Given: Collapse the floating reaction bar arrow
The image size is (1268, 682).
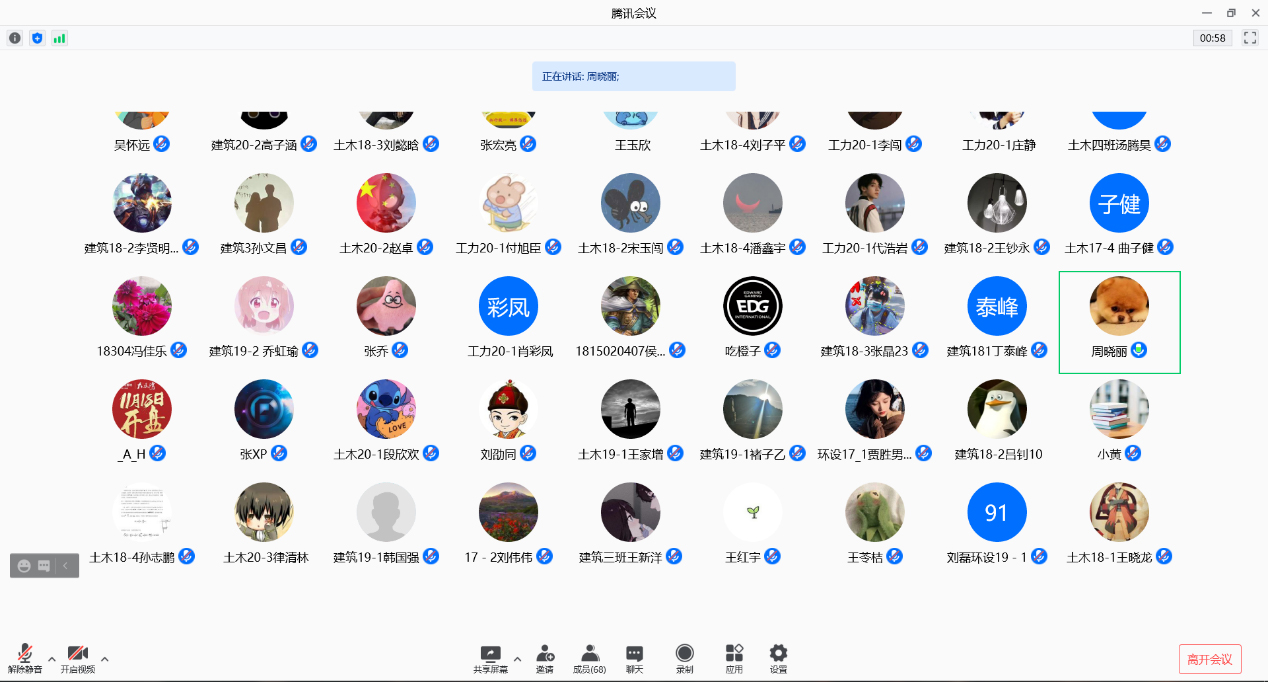Looking at the screenshot, I should click(66, 565).
